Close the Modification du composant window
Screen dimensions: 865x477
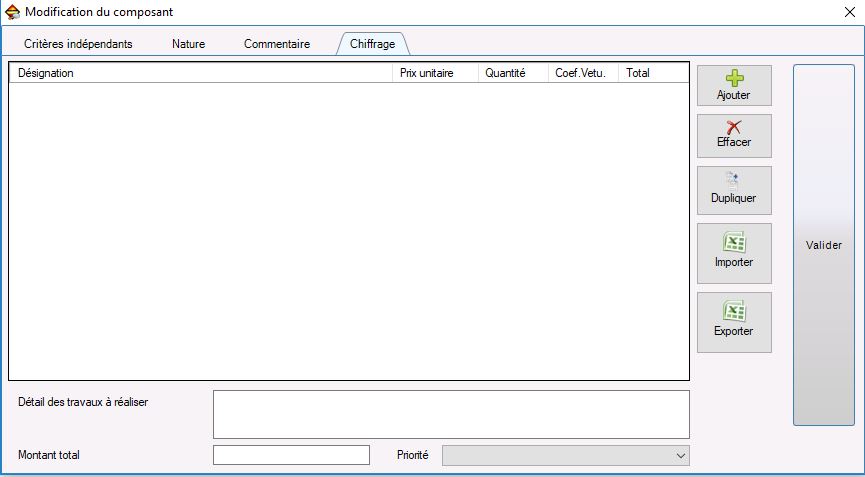pos(848,12)
